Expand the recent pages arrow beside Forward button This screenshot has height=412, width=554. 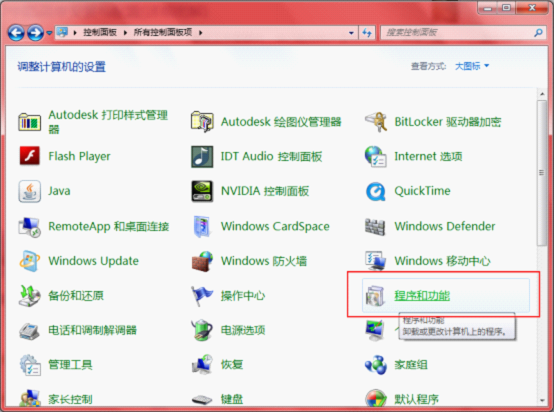[x=49, y=33]
